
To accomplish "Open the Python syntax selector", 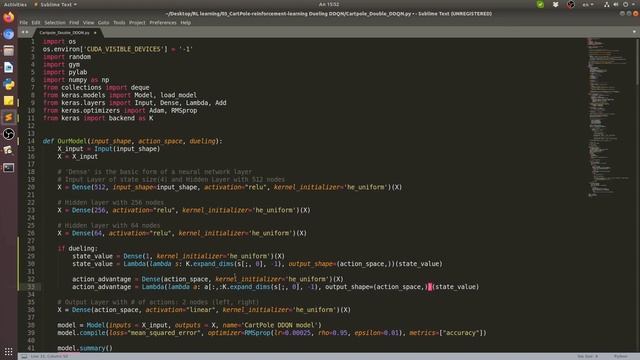I will [x=620, y=356].
